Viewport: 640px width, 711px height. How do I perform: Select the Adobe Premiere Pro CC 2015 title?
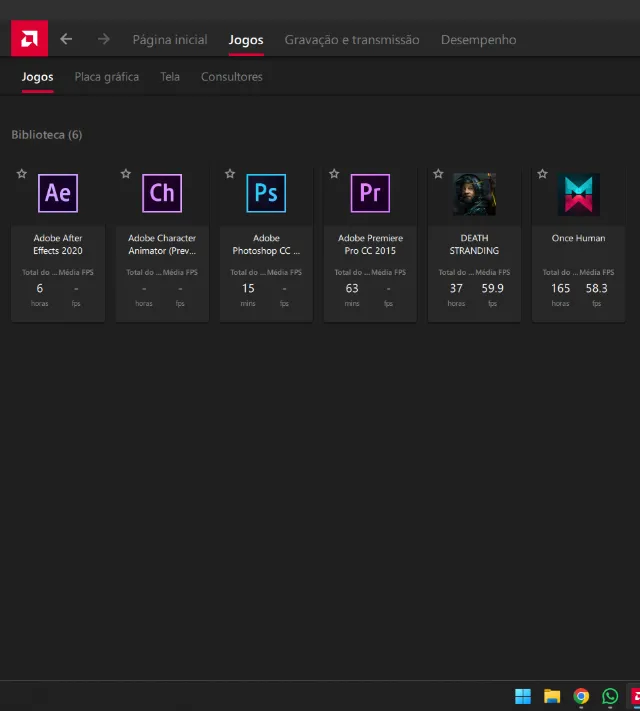pos(370,244)
